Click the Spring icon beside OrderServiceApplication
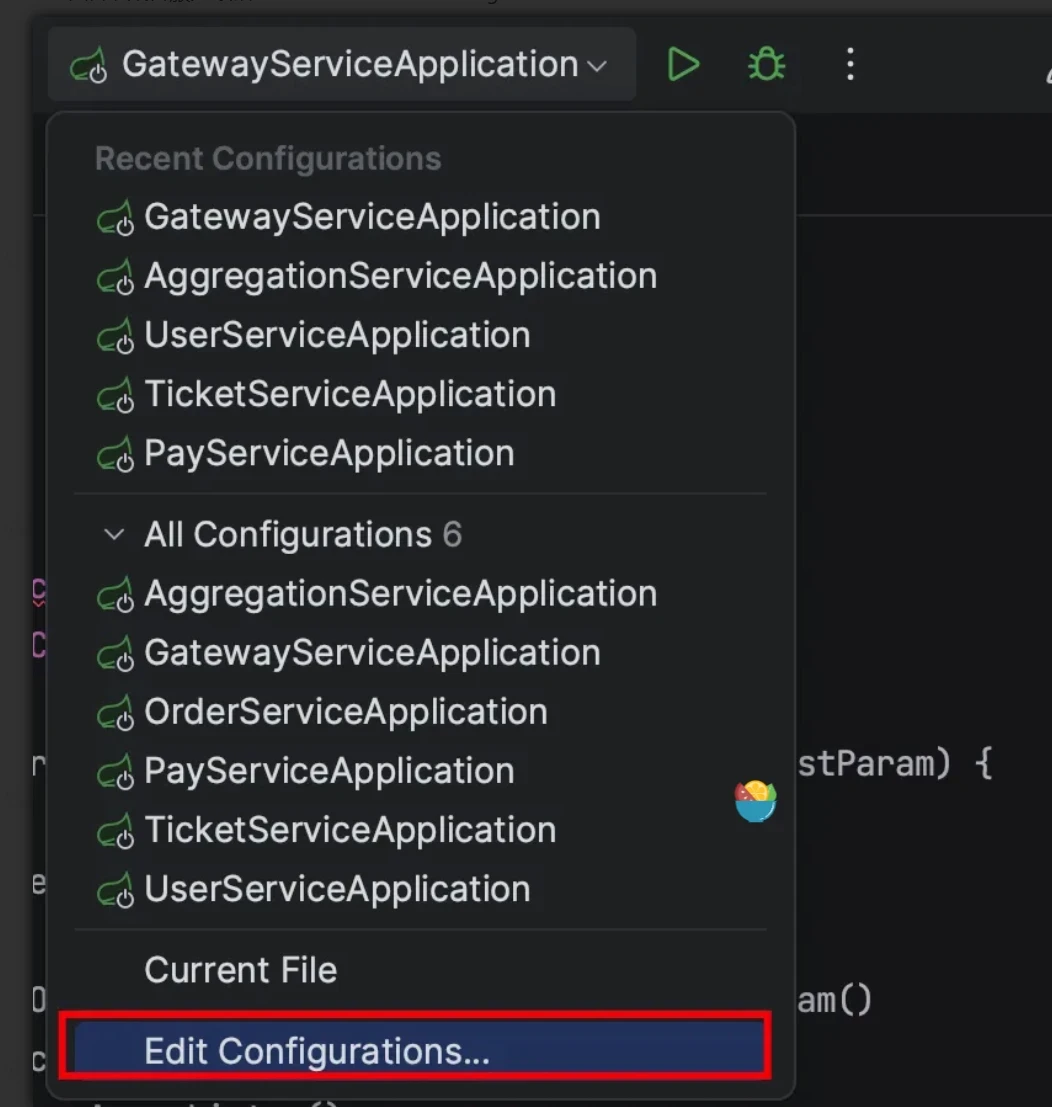 [115, 714]
